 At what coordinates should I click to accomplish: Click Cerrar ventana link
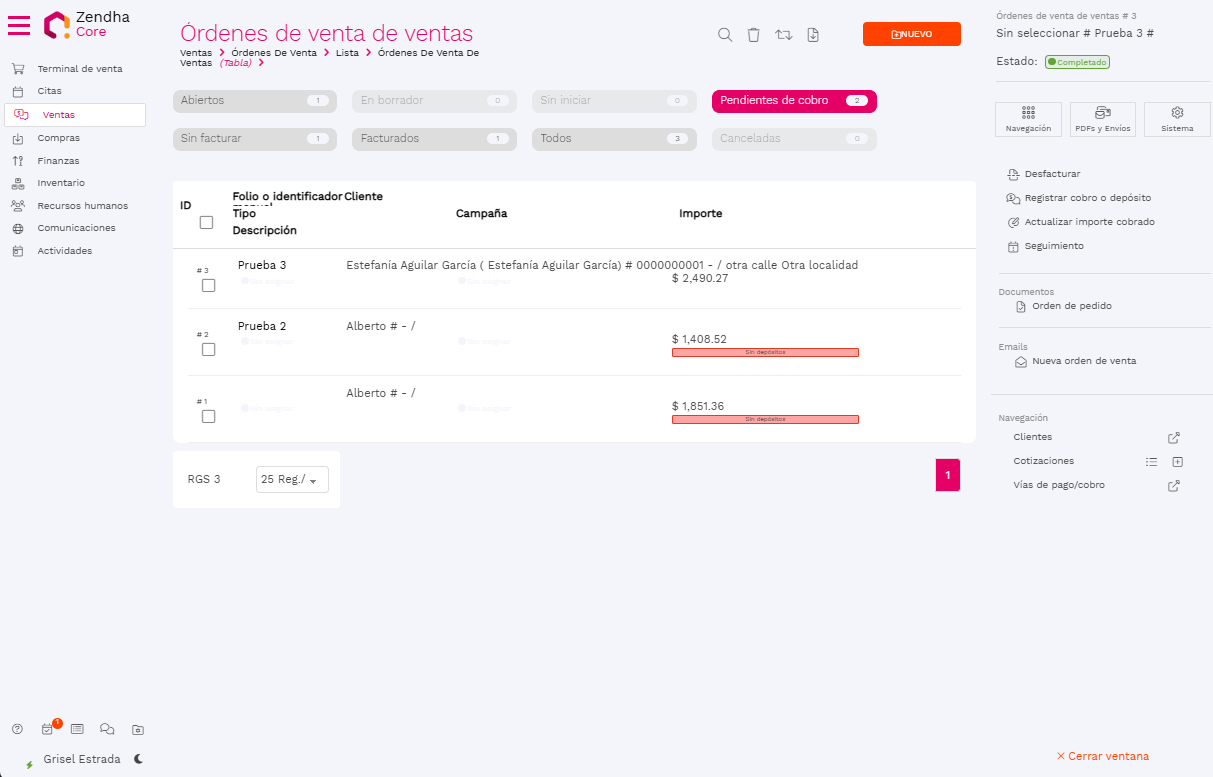(1103, 756)
